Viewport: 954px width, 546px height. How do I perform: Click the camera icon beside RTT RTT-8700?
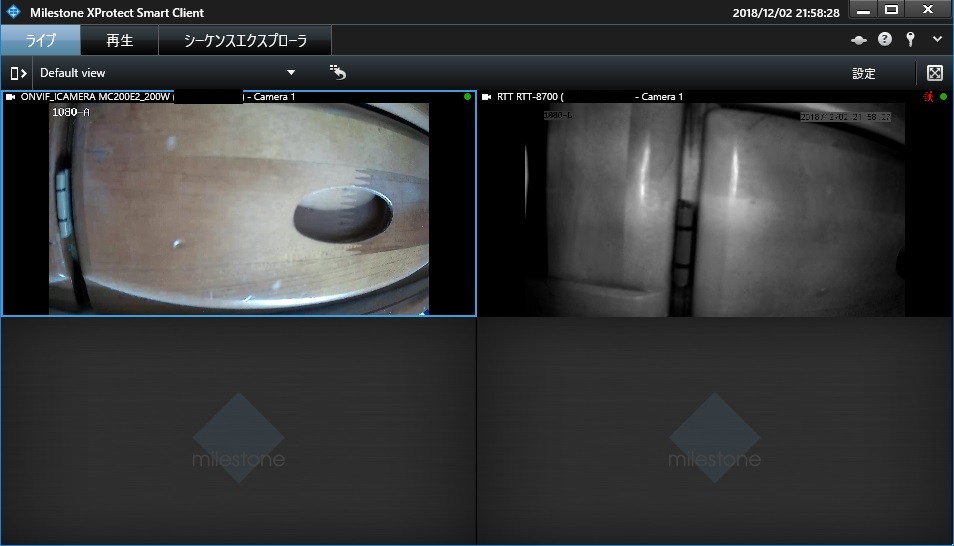click(x=487, y=97)
